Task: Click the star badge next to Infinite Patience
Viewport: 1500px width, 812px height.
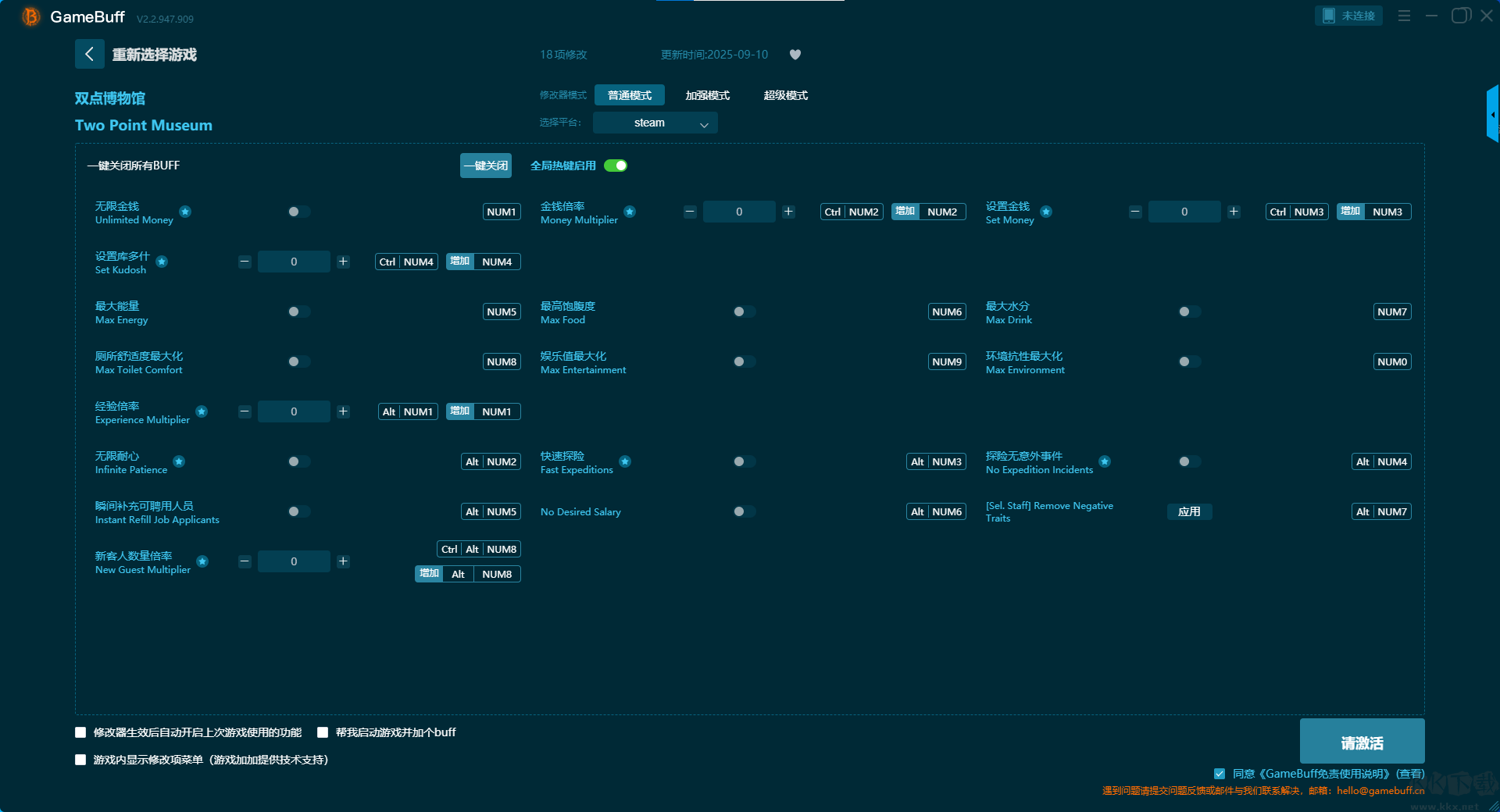Action: tap(179, 461)
